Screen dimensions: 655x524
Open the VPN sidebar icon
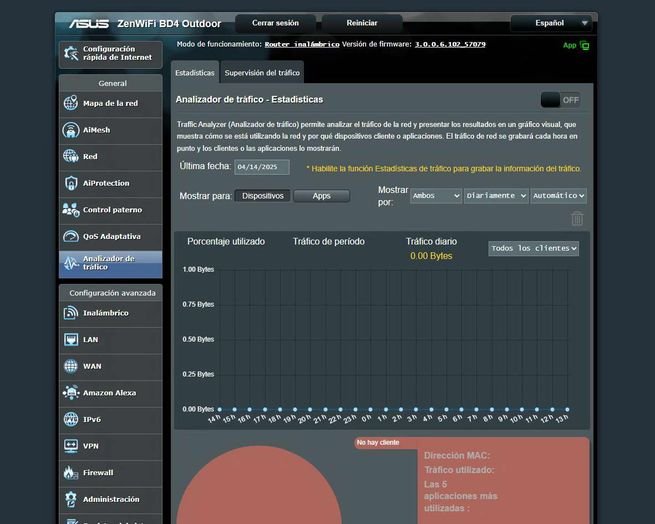(x=71, y=446)
